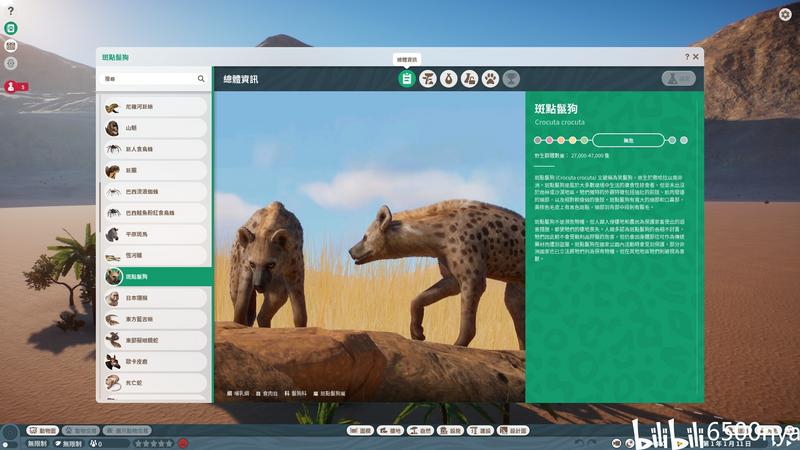
Task: Click the 食肉目 taxonomy tag
Action: pos(267,393)
